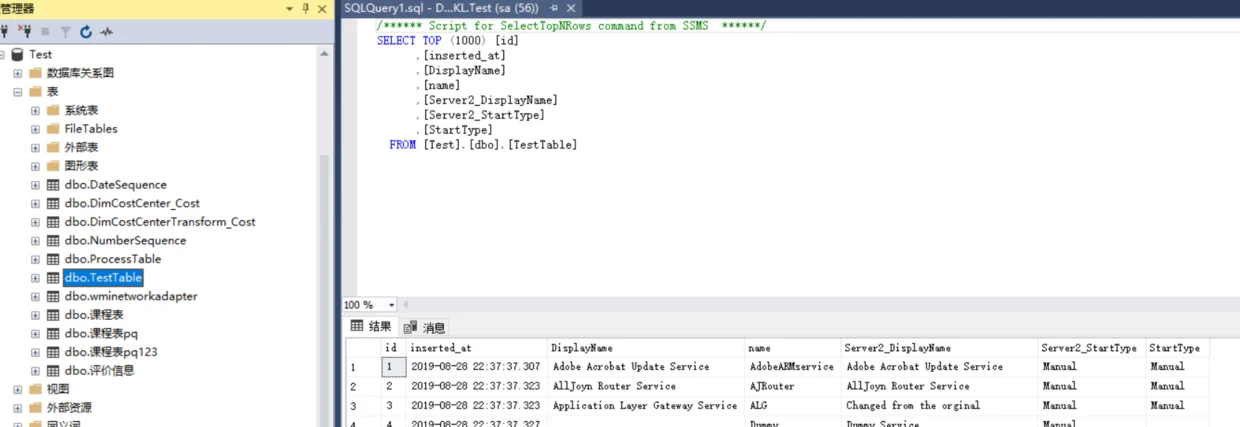Switch to the 消息 messages tab

pos(425,327)
